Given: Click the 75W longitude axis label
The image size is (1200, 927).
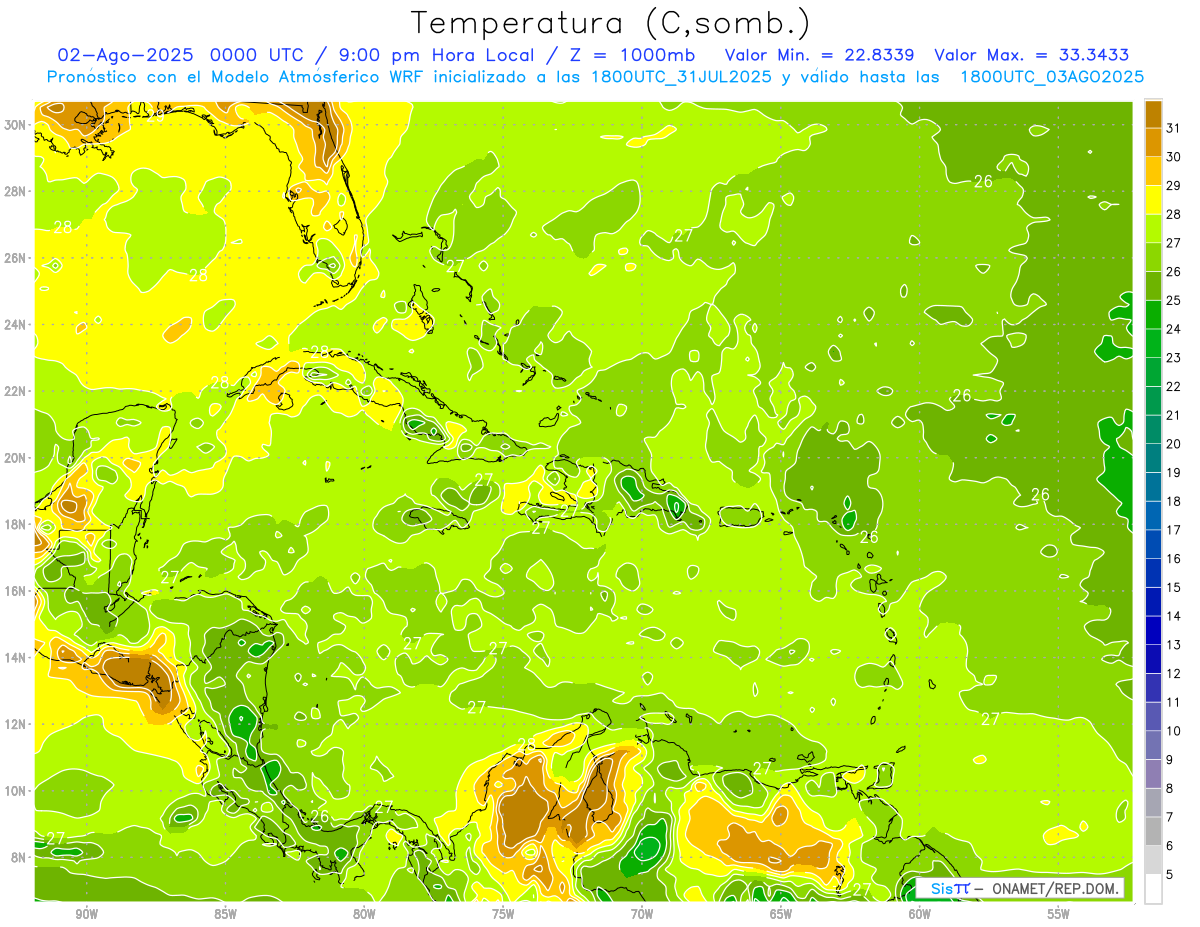Looking at the screenshot, I should tap(503, 914).
